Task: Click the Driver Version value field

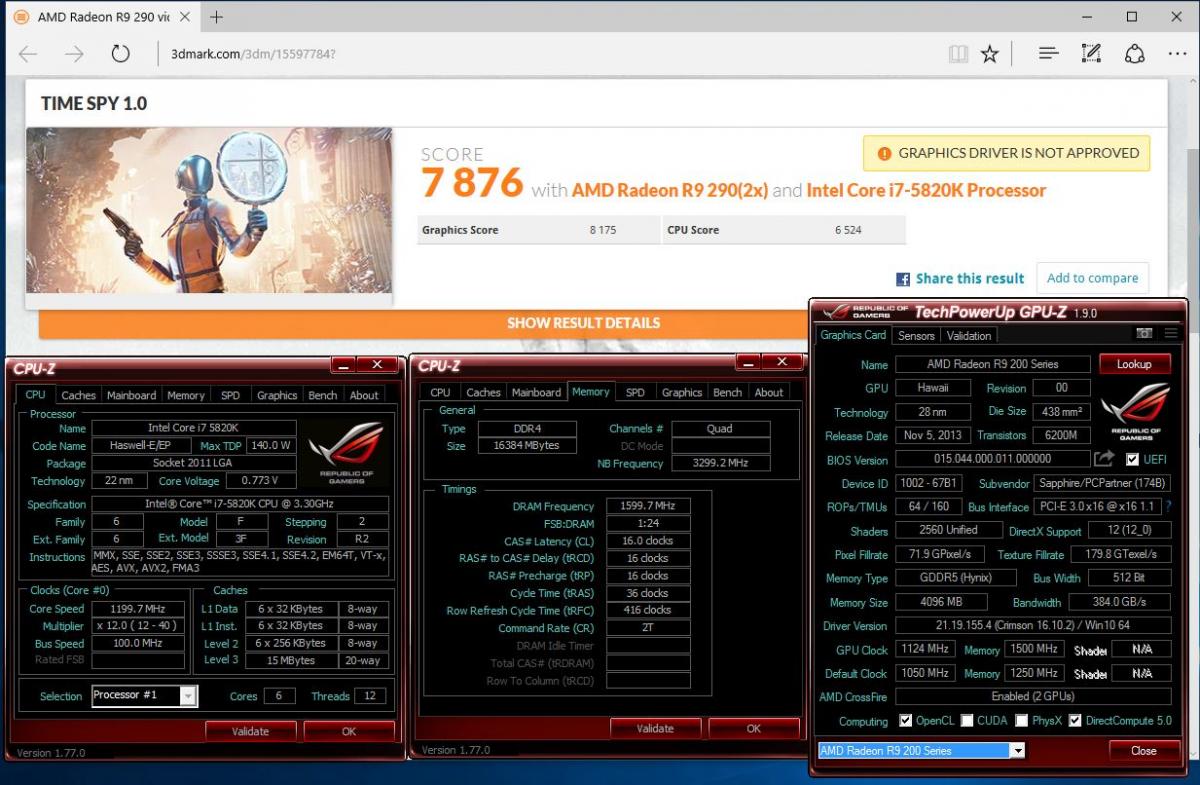Action: point(1033,625)
